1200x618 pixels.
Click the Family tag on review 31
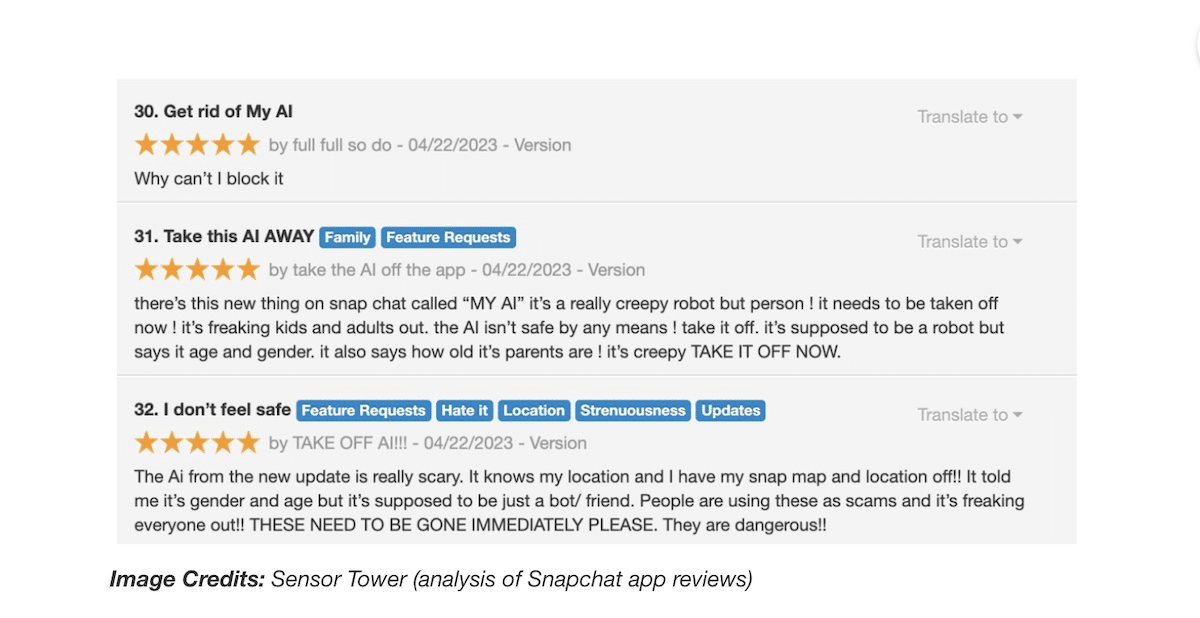347,238
